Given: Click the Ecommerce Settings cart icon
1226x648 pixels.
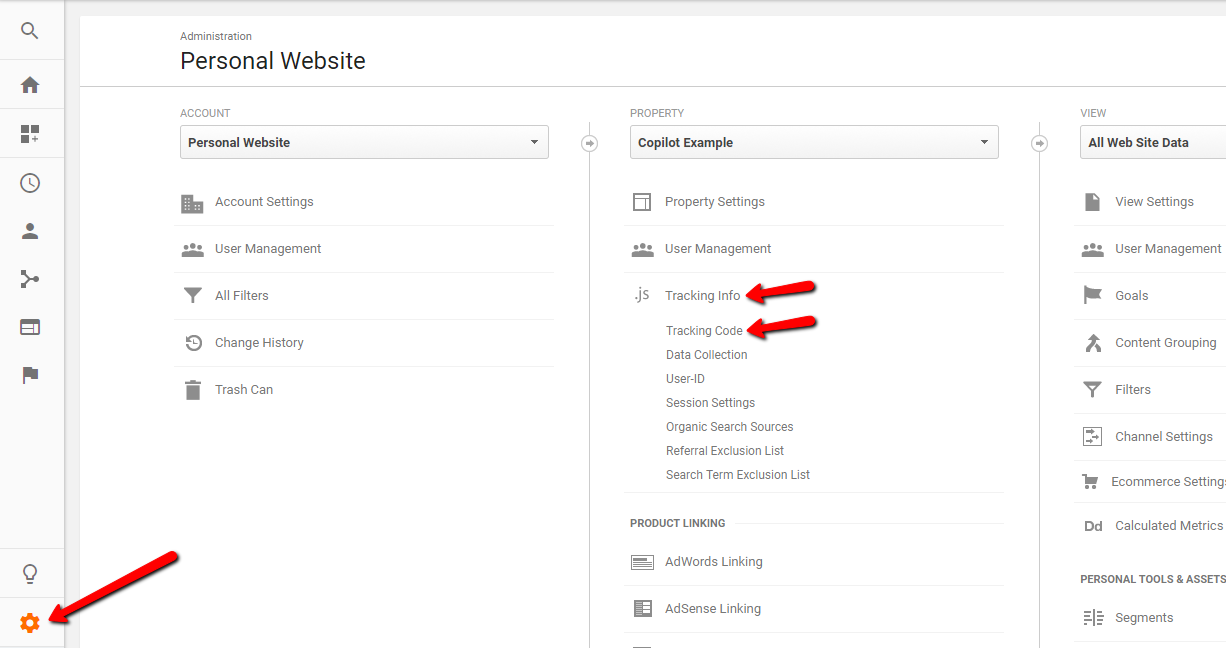Looking at the screenshot, I should coord(1091,482).
